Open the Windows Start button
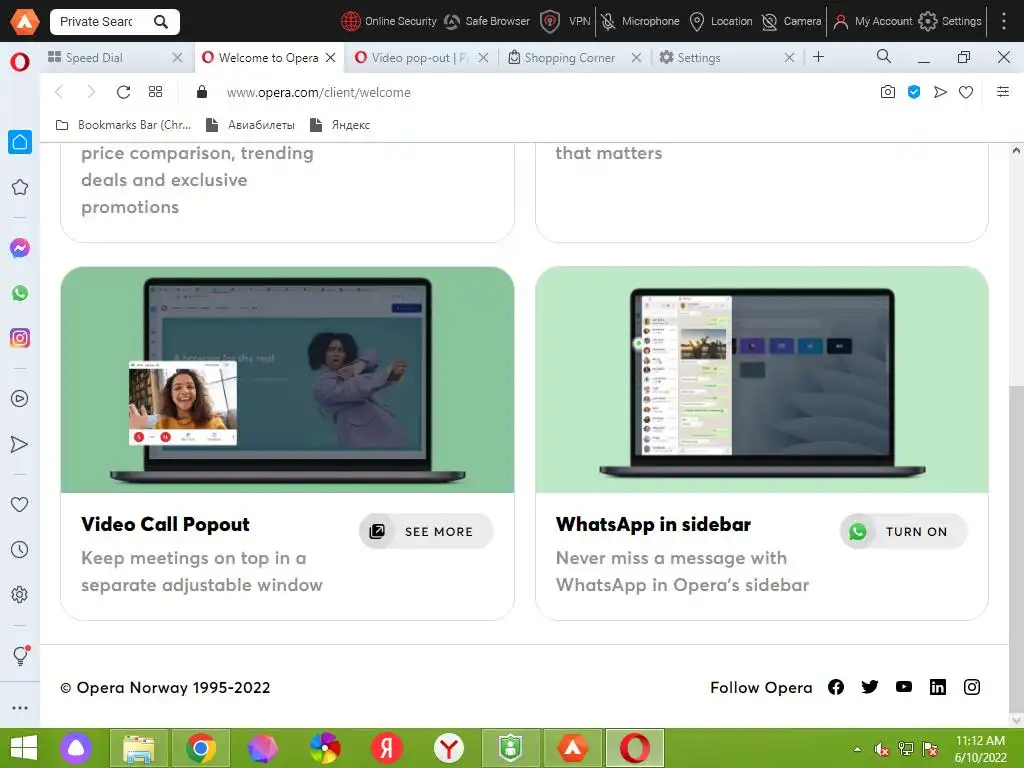The image size is (1024, 768). (24, 748)
